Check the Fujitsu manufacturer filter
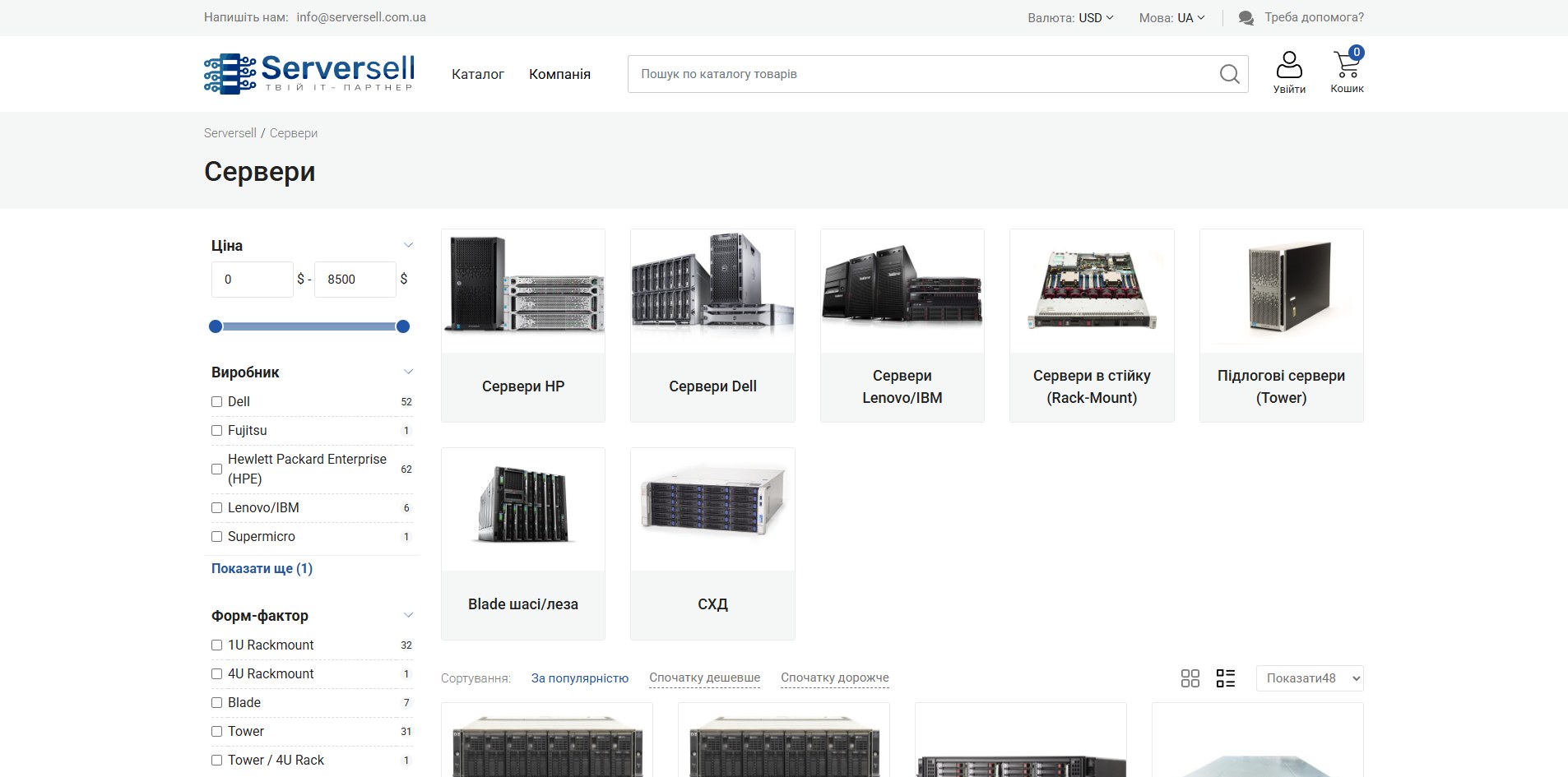1568x777 pixels. point(217,431)
